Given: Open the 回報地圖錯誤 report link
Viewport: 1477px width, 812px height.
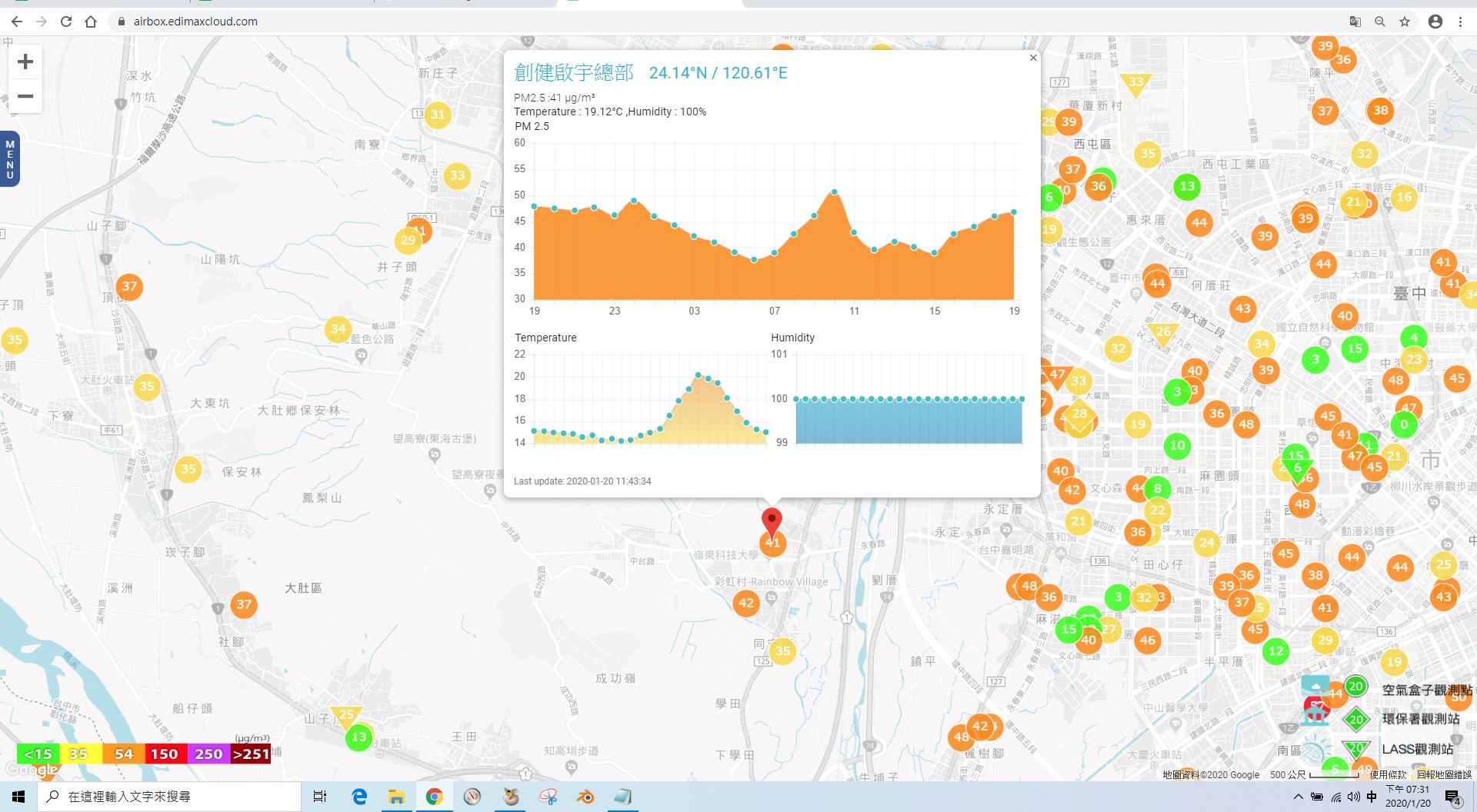Looking at the screenshot, I should (x=1444, y=775).
